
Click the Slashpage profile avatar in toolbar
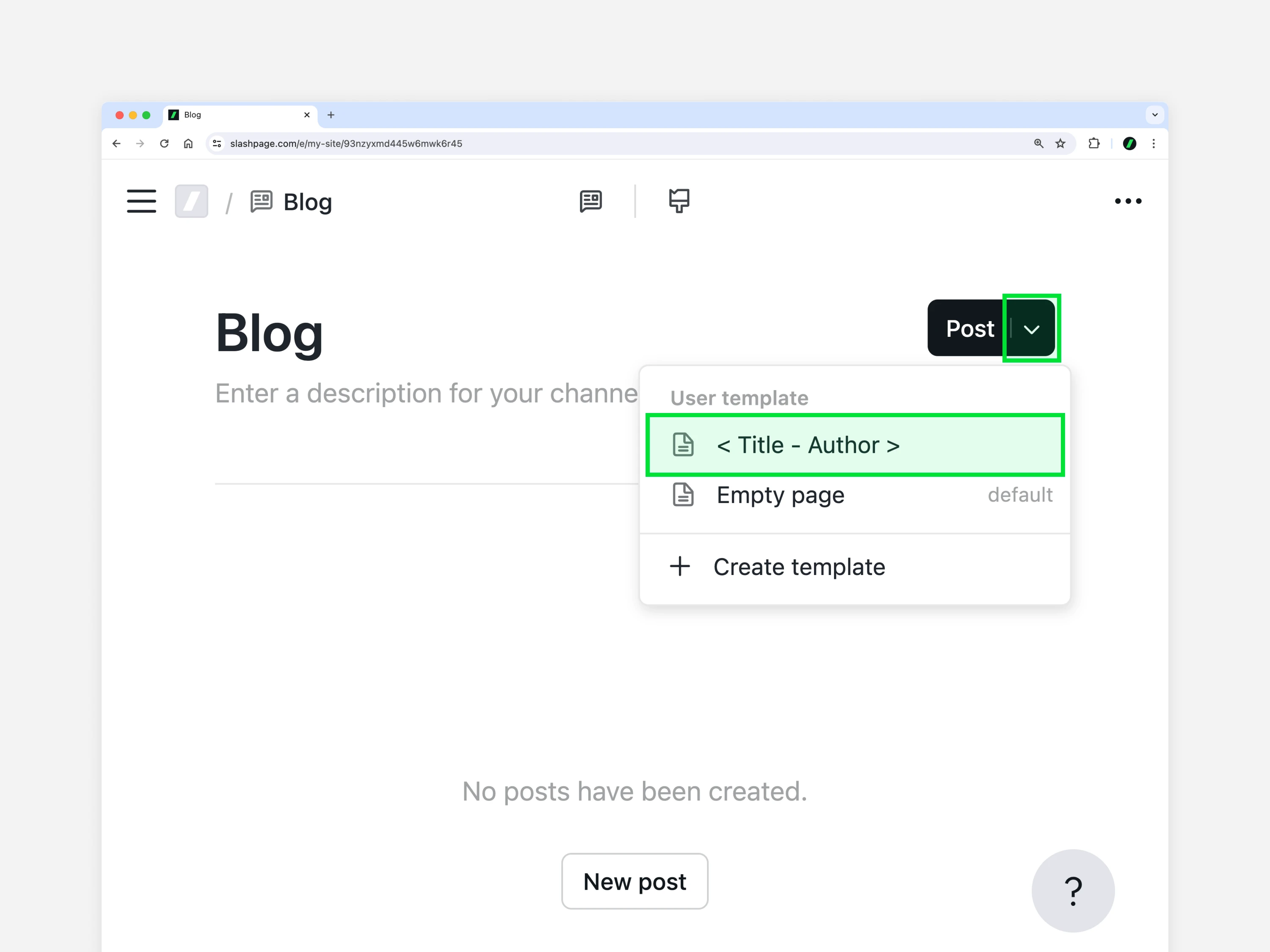tap(1129, 143)
